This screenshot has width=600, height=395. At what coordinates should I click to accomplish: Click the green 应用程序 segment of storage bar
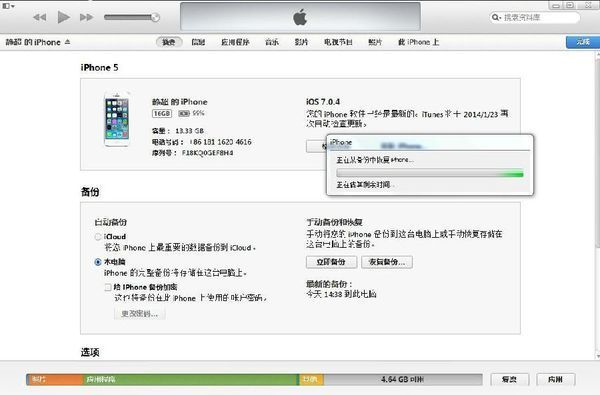pyautogui.click(x=191, y=379)
